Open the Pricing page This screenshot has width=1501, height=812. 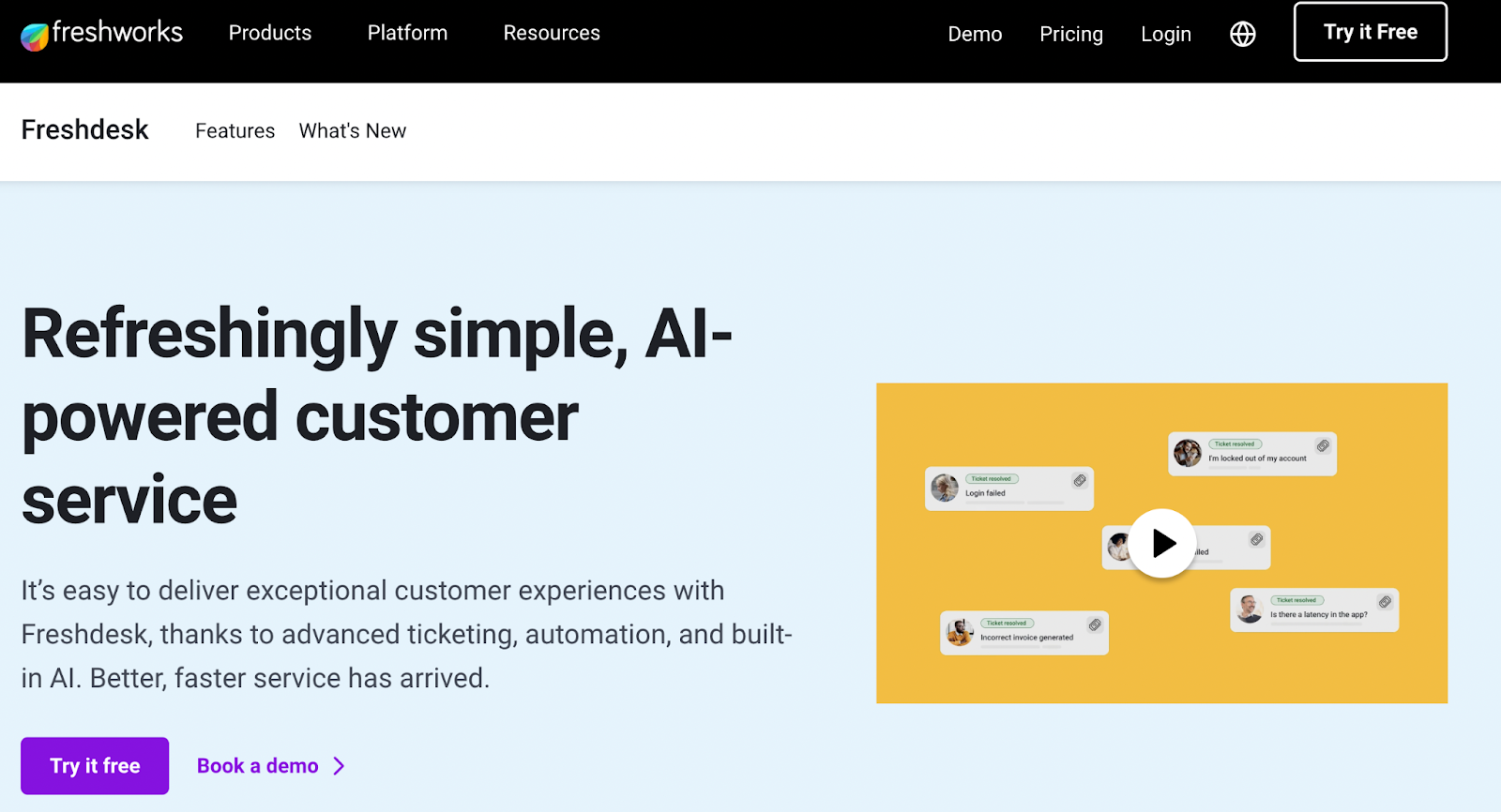click(1071, 34)
